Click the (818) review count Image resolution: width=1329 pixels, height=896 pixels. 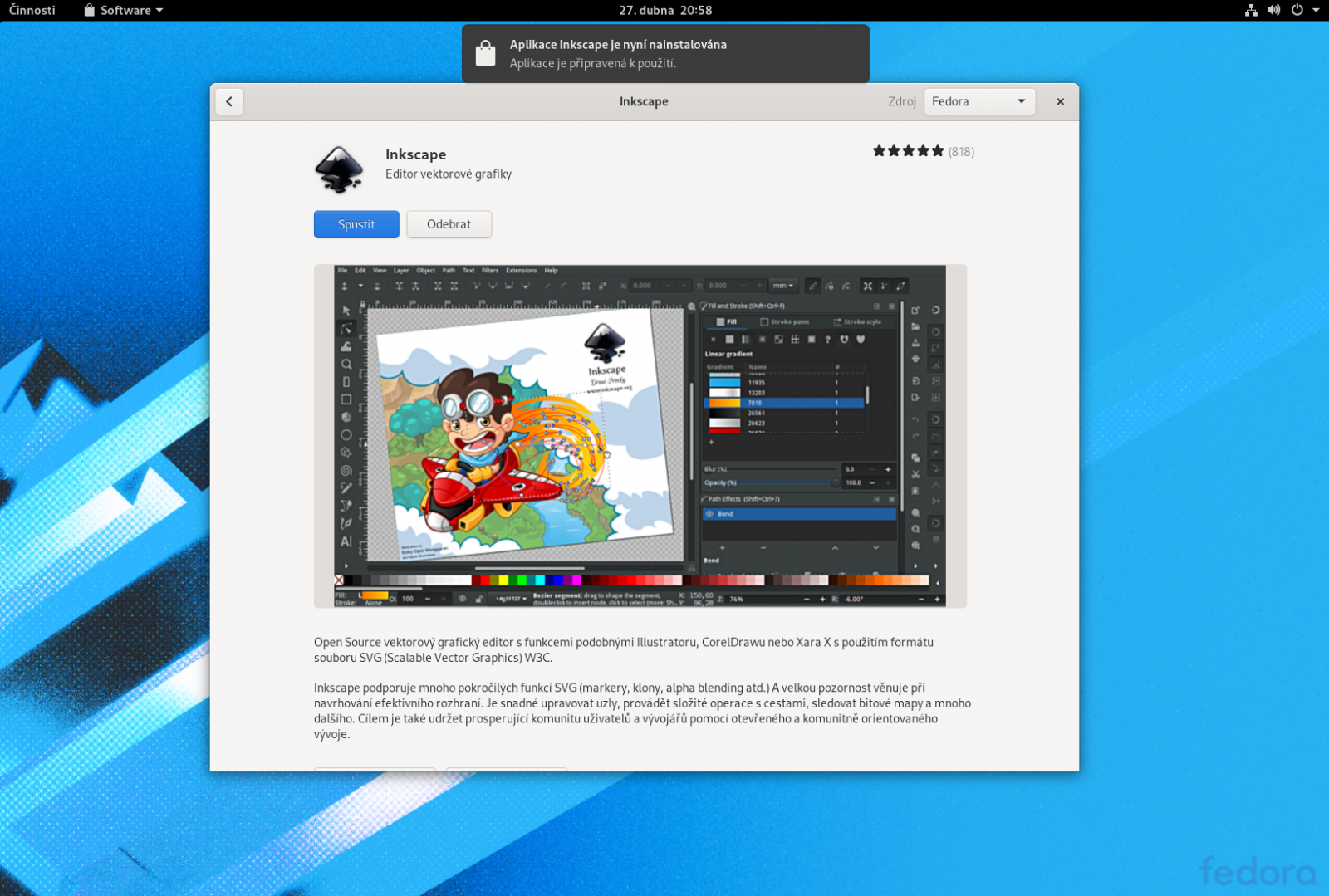coord(961,152)
